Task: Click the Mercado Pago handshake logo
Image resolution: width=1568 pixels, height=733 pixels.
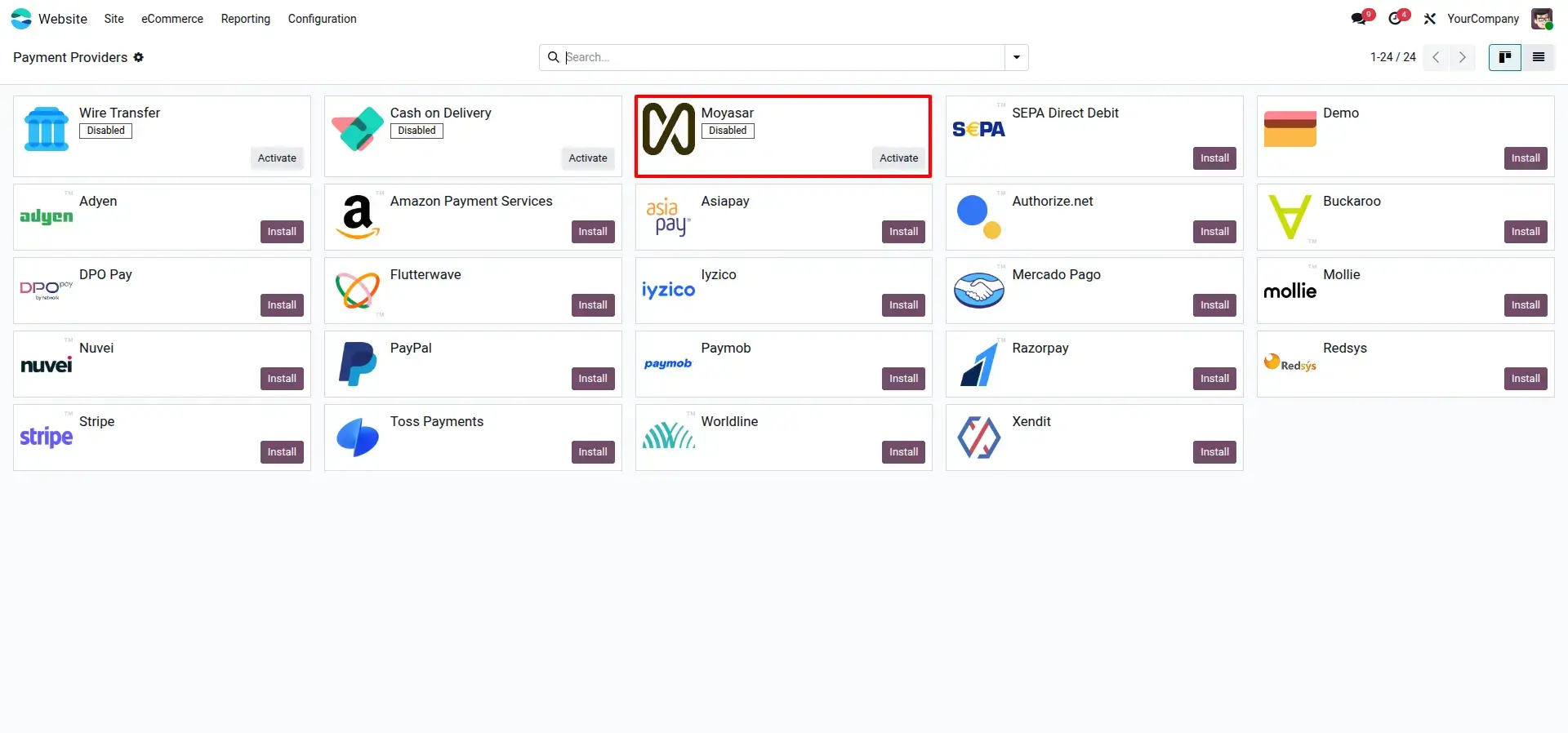Action: pos(978,291)
